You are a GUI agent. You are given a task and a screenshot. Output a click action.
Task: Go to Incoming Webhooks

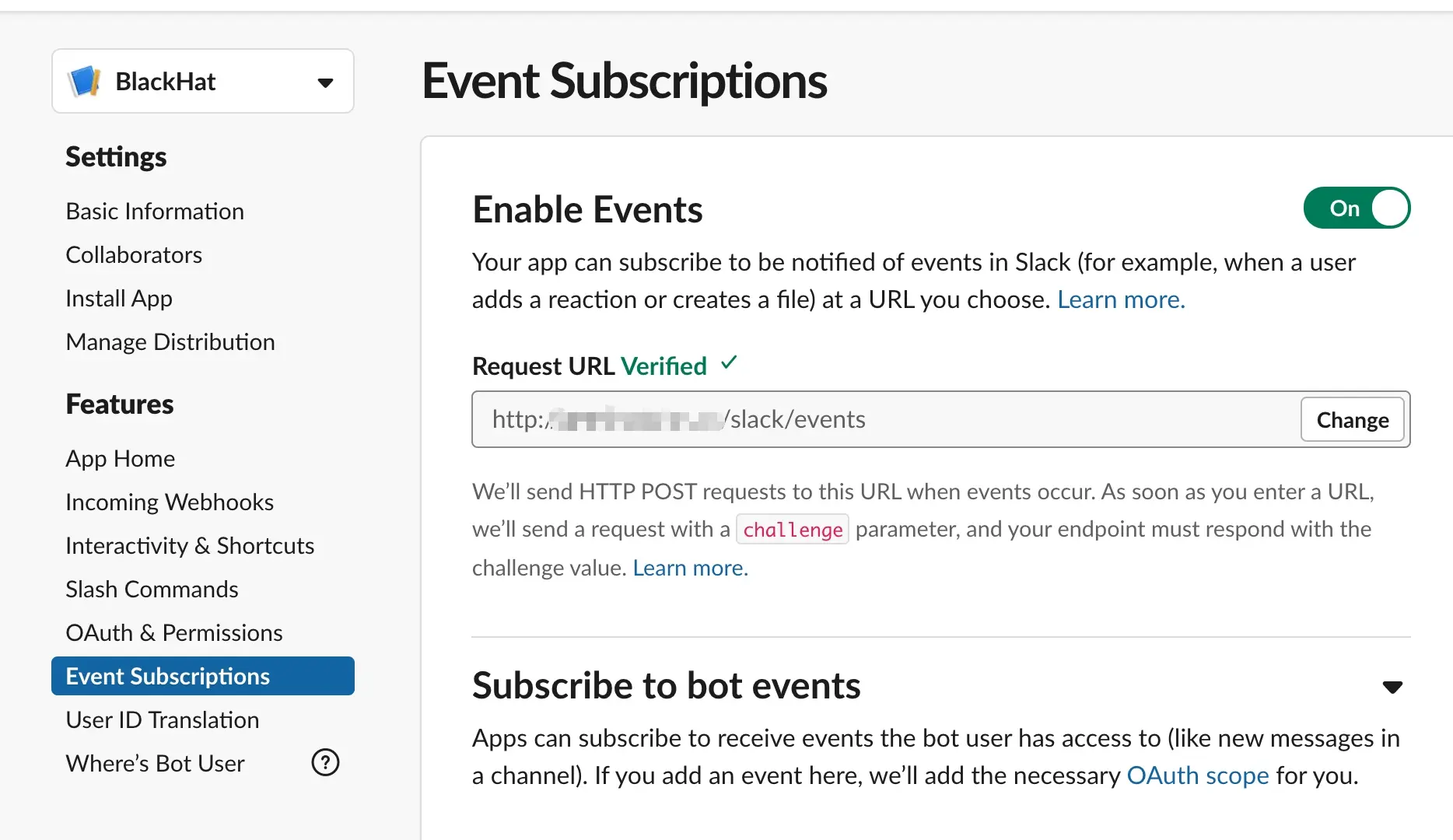coord(170,502)
